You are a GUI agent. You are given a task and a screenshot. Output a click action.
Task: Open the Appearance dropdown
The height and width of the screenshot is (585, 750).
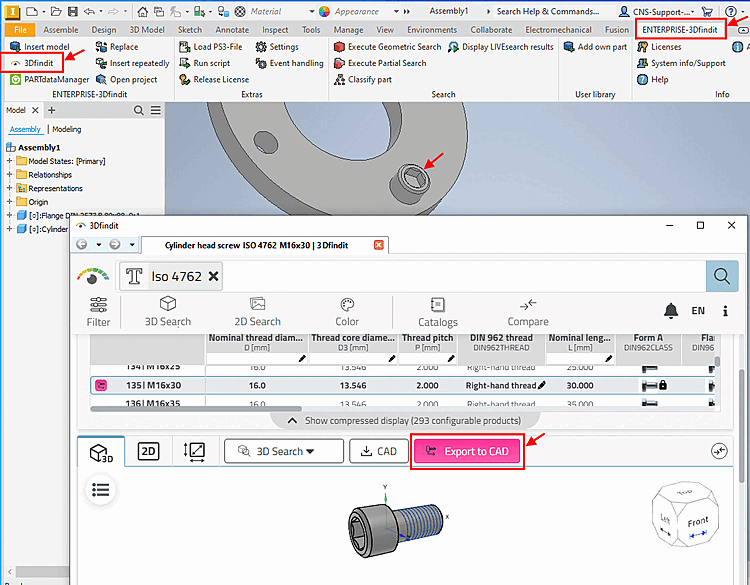click(396, 11)
